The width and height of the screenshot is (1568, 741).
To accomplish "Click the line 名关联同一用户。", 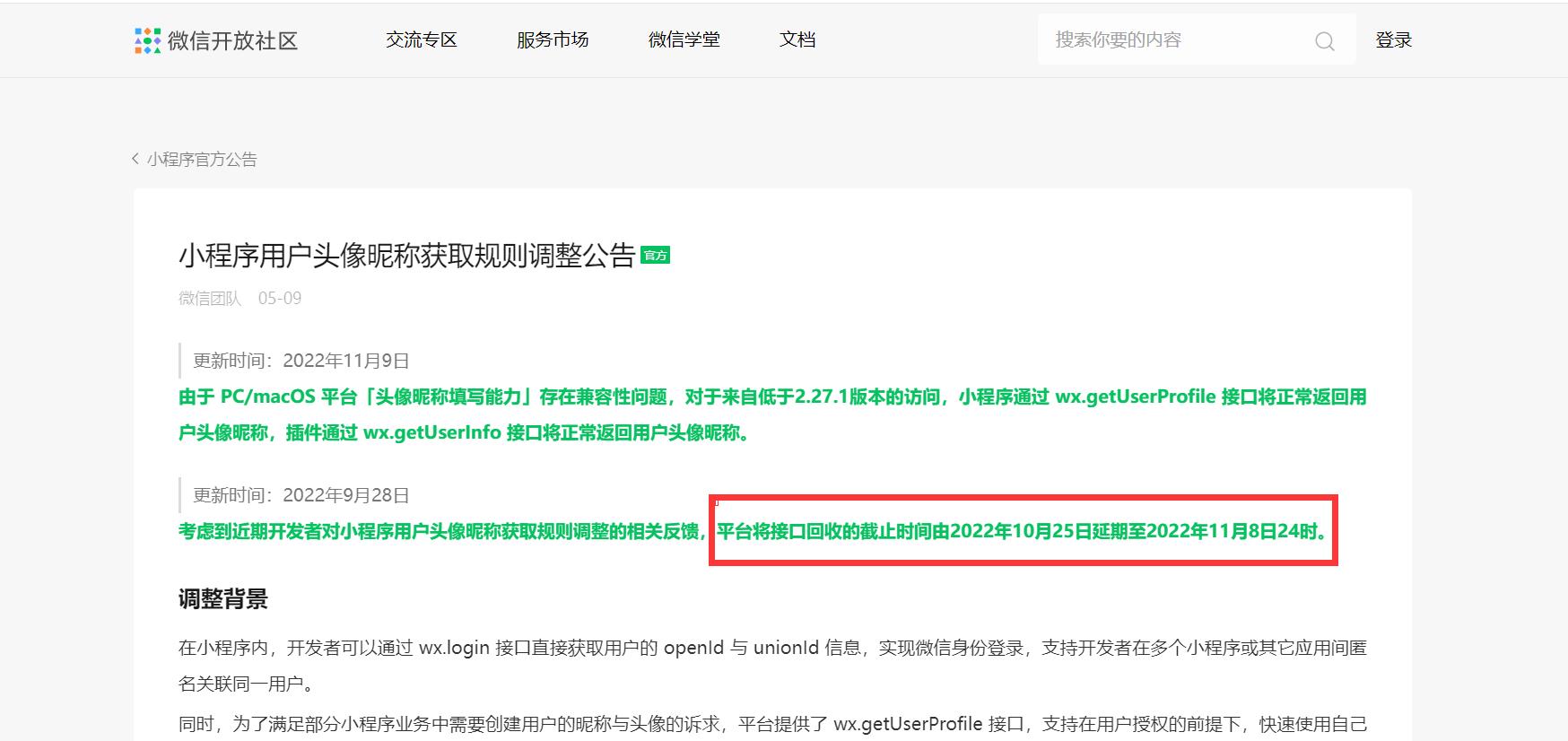I will coord(247,684).
